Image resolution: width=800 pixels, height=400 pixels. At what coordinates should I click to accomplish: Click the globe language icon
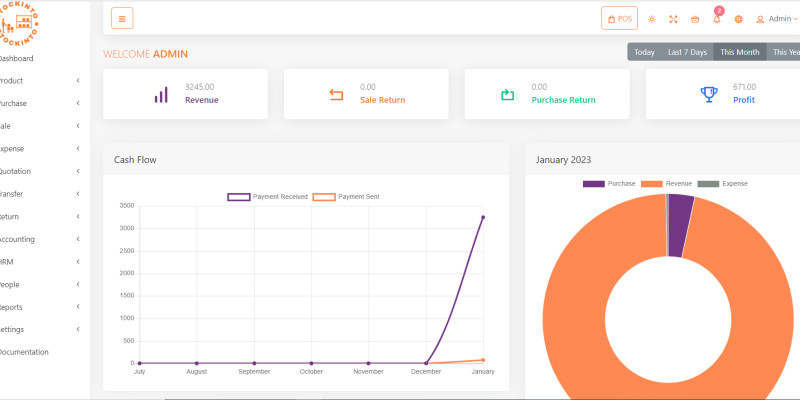(738, 19)
